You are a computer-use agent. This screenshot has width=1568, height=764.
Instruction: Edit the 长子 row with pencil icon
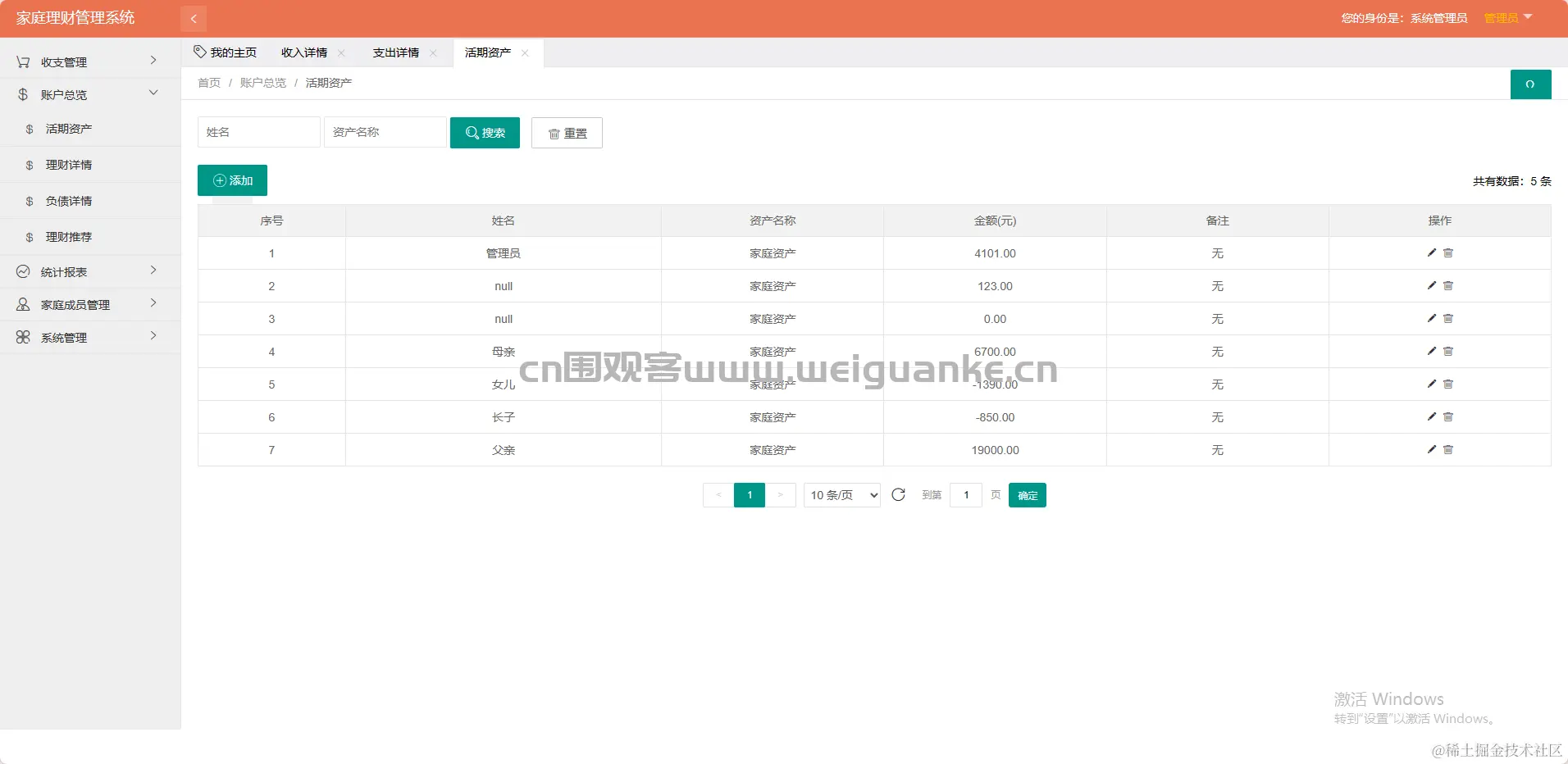tap(1431, 416)
